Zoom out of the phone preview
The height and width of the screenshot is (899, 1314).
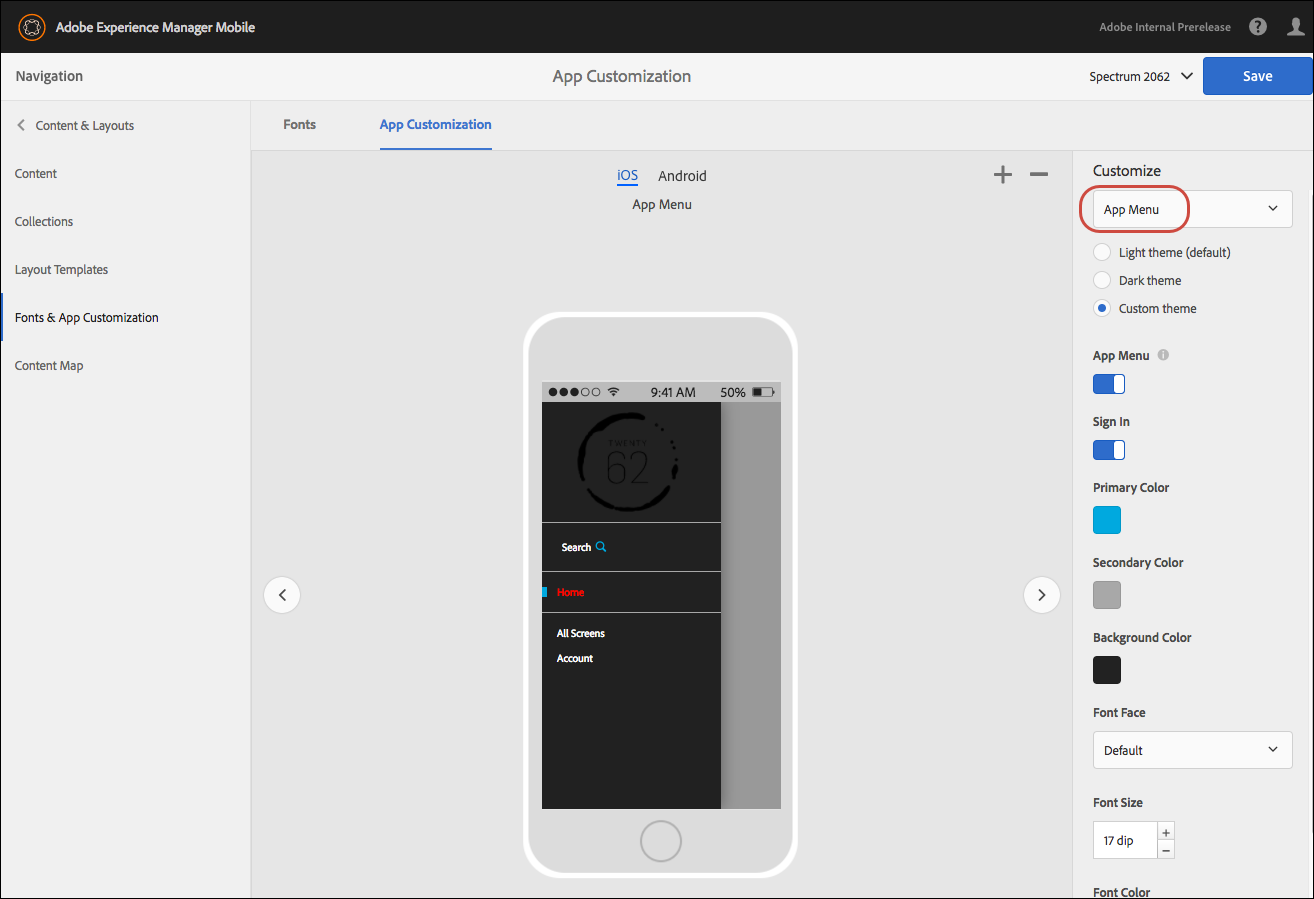1038,174
